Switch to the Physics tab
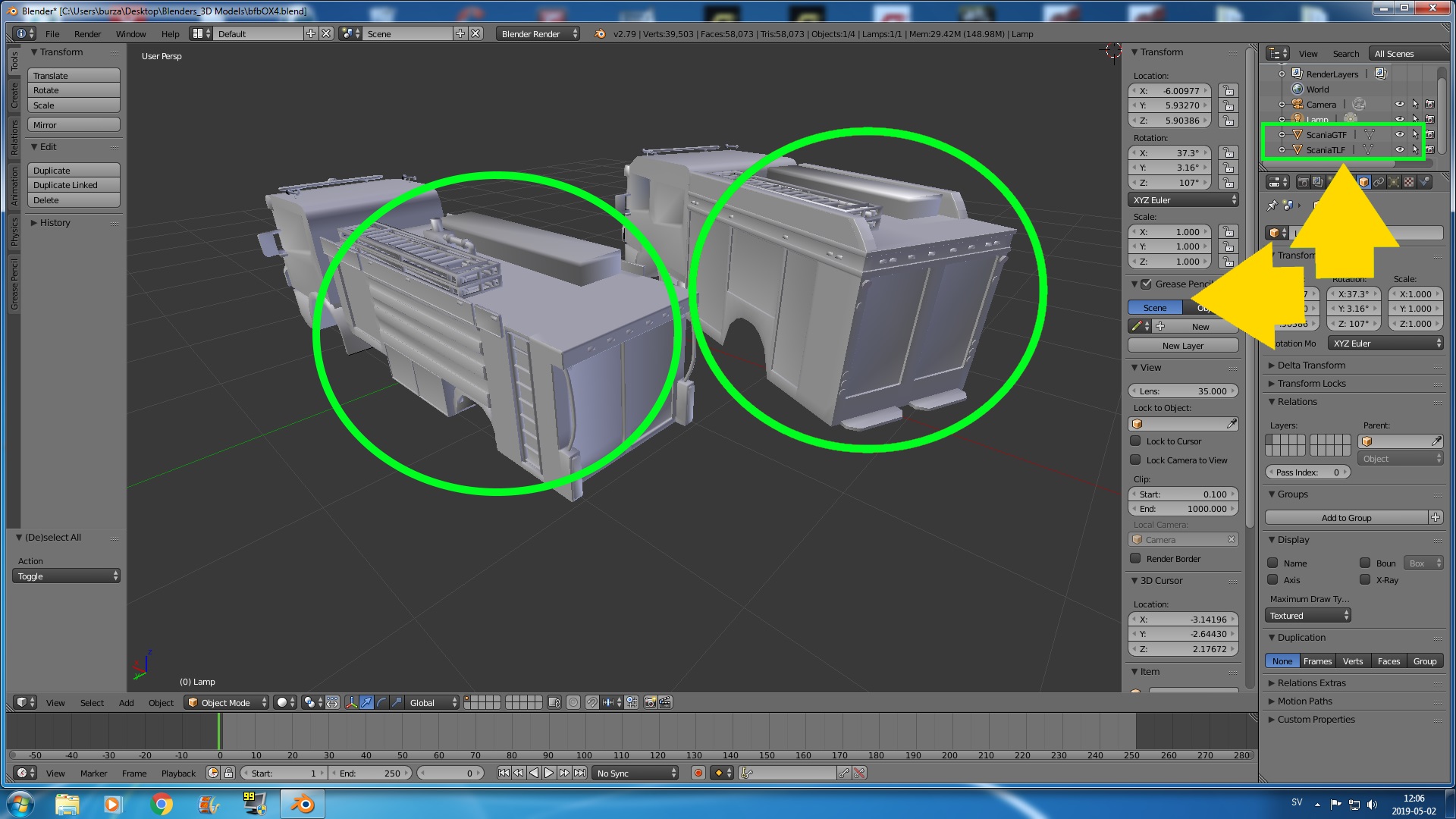The image size is (1456, 819). [14, 232]
